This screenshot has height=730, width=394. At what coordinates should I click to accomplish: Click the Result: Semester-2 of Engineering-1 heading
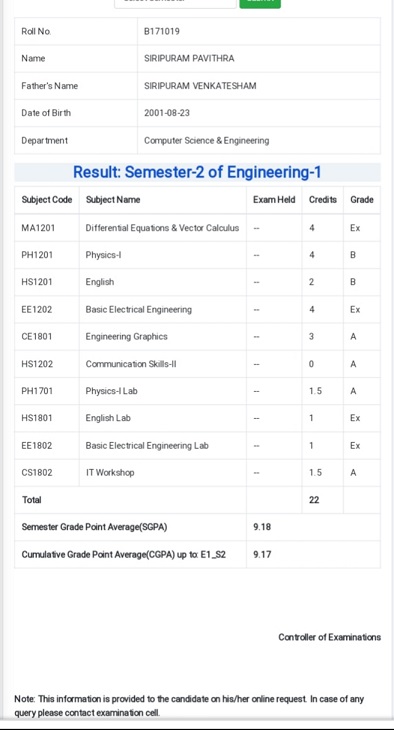[197, 172]
